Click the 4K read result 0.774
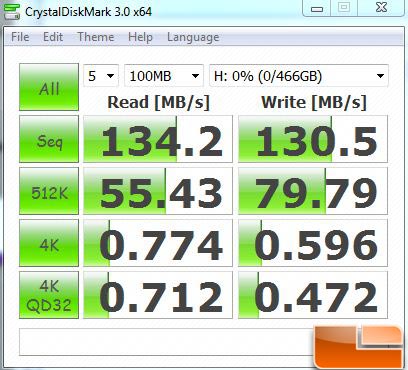 coord(158,243)
